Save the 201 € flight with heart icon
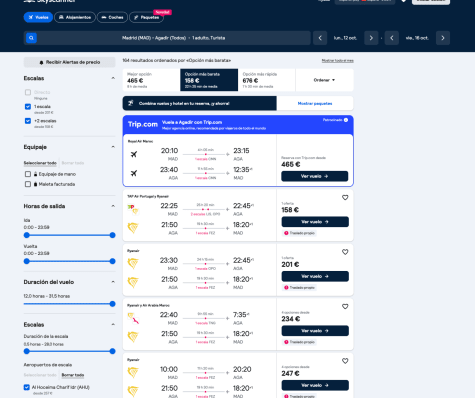475x398 pixels. pyautogui.click(x=345, y=252)
